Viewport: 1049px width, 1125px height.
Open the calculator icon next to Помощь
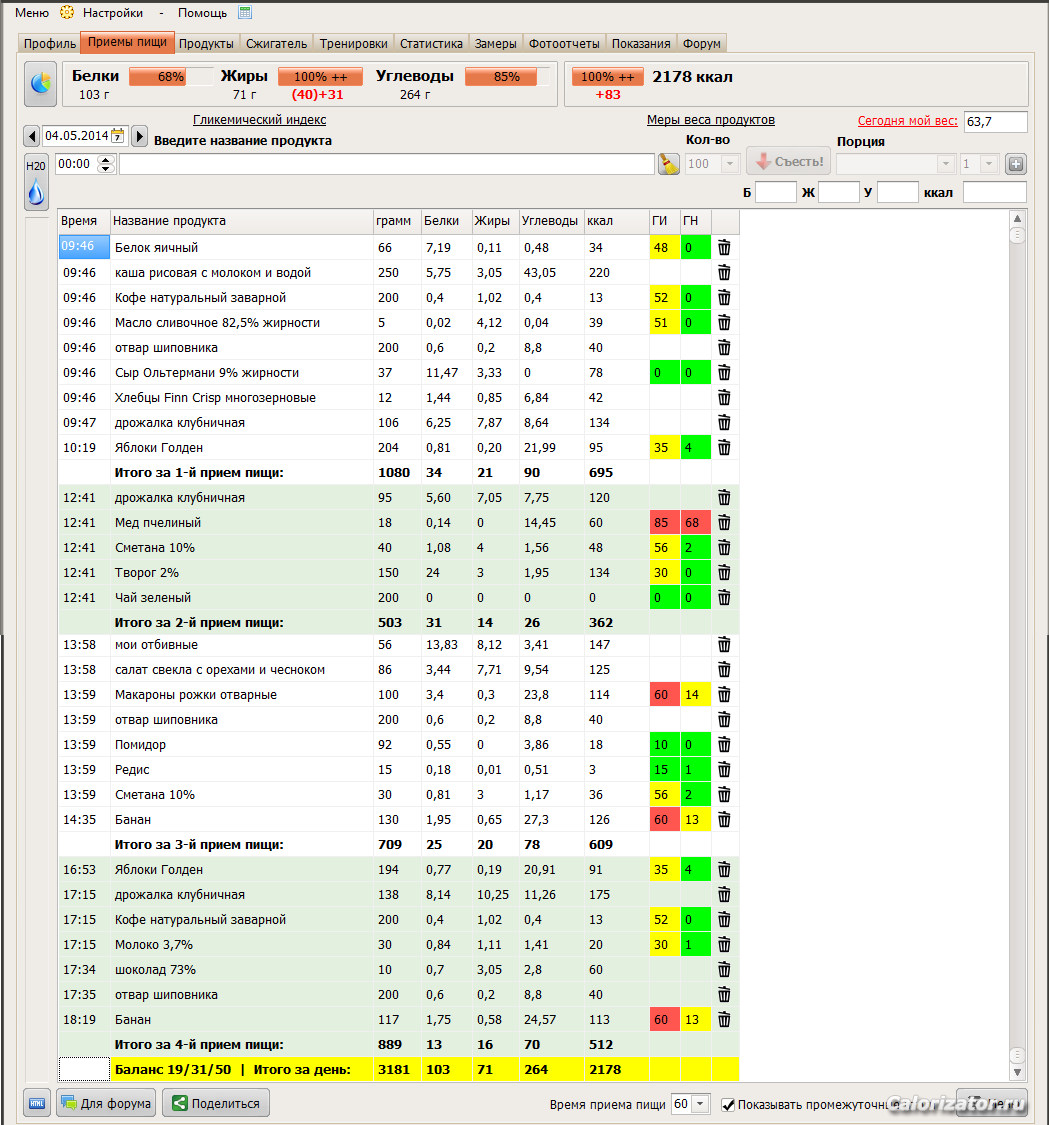[245, 12]
